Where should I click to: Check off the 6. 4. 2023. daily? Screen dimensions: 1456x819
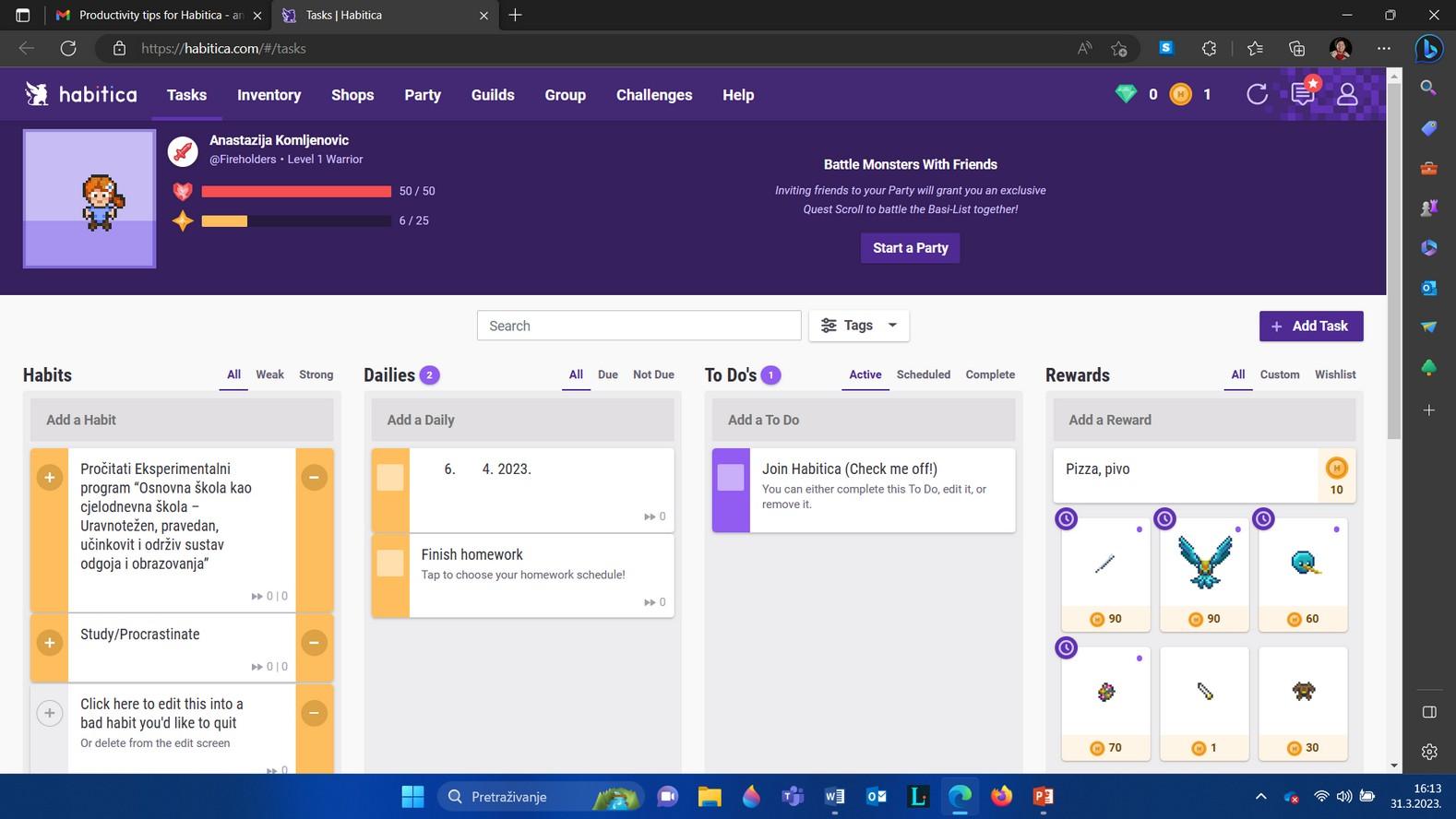pos(390,477)
